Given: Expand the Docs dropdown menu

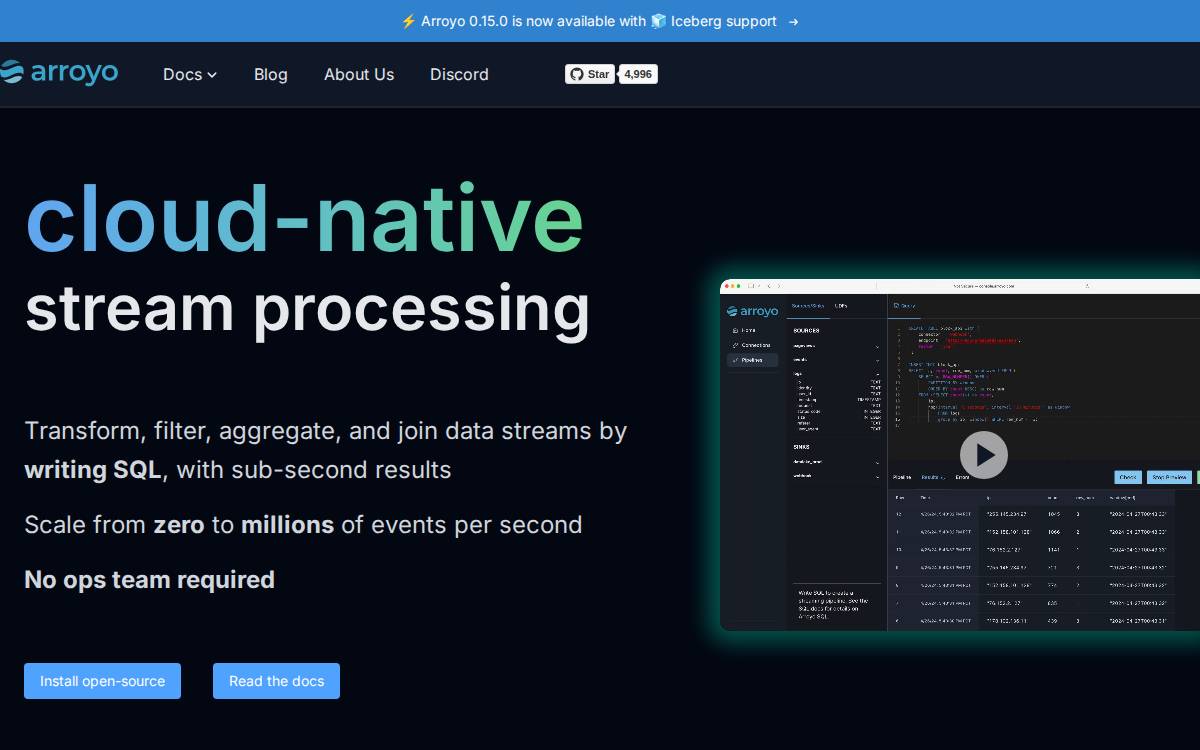Looking at the screenshot, I should [x=190, y=74].
